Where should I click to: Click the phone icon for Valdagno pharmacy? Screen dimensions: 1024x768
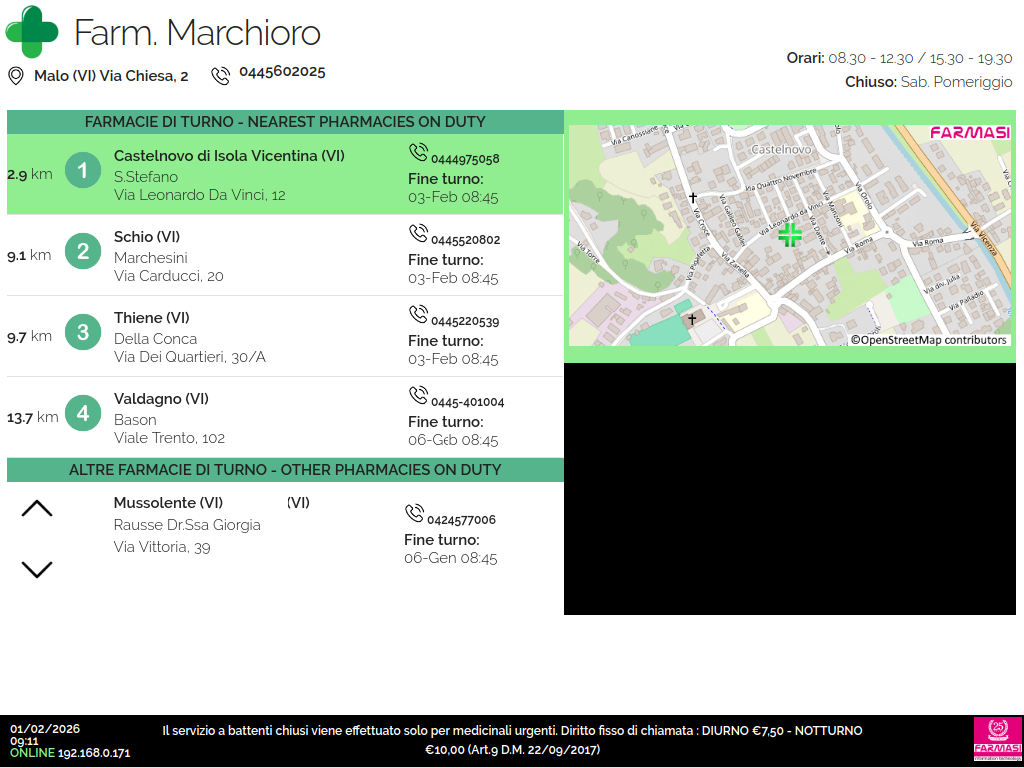[418, 395]
